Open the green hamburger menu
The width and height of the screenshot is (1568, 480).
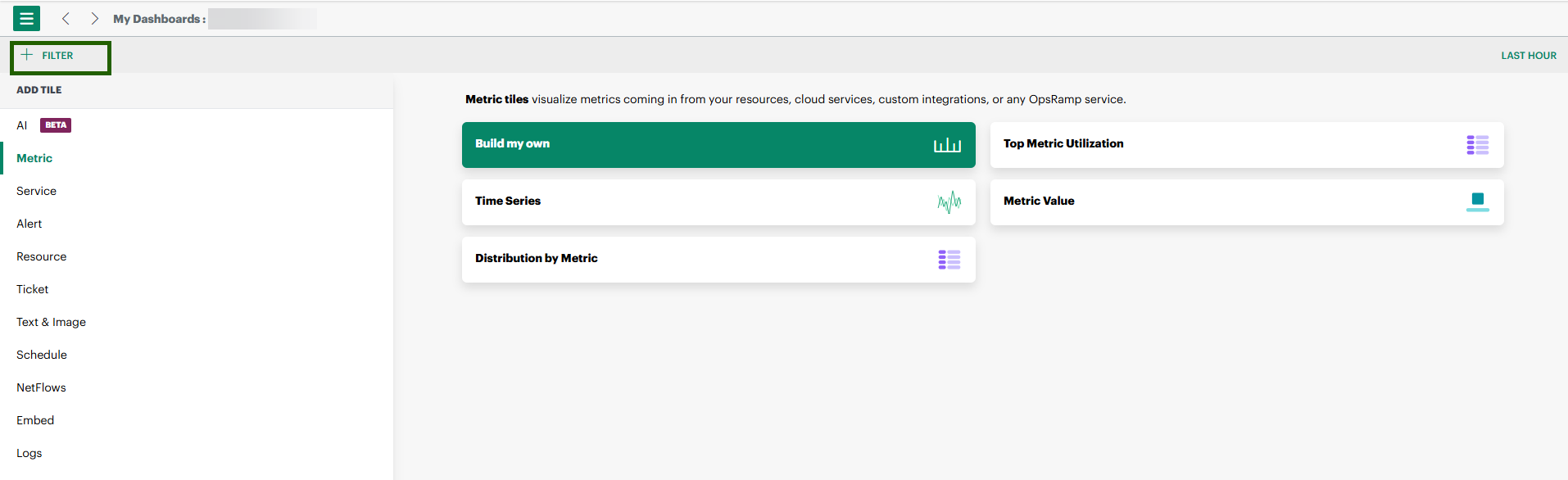[26, 18]
